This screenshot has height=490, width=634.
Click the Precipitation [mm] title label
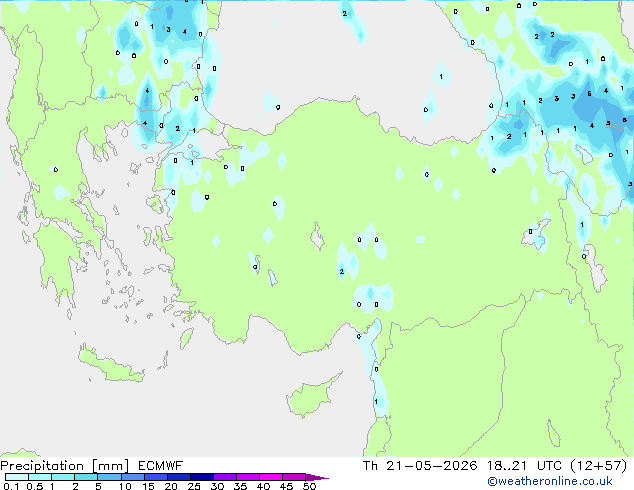(x=65, y=466)
